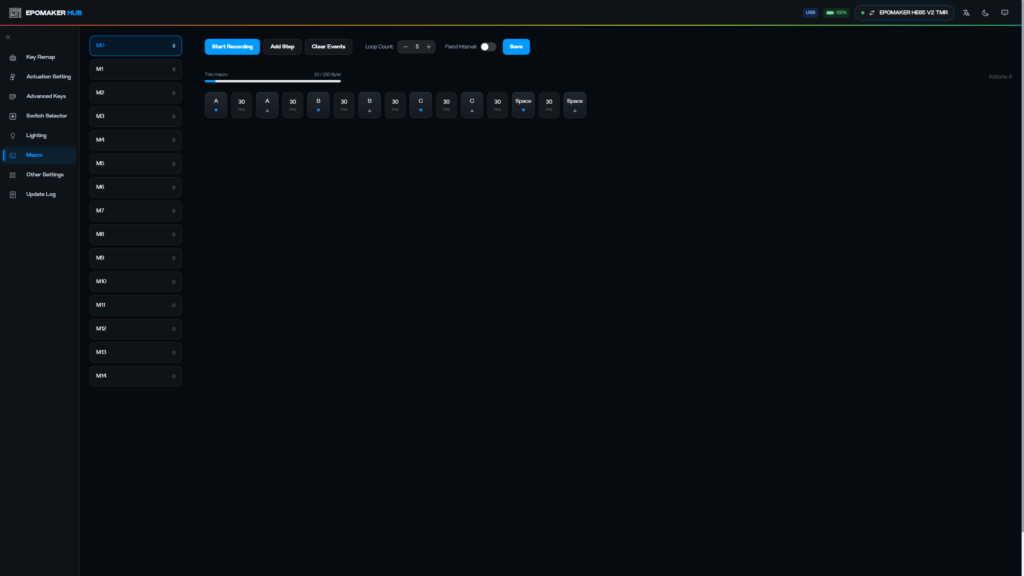Click the Switch Selector plus-box icon
The image size is (1024, 576).
tap(12, 116)
